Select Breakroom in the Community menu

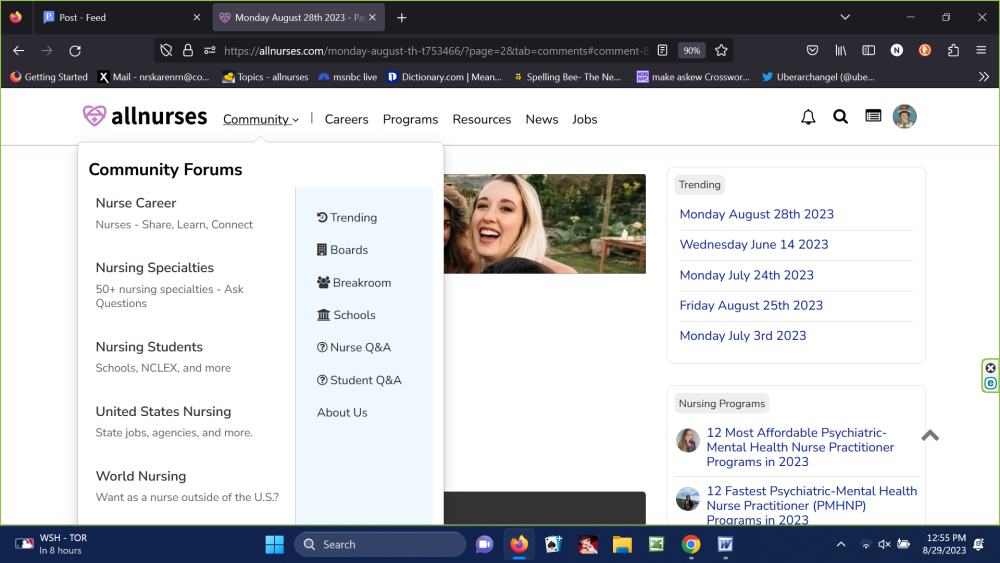click(x=353, y=283)
